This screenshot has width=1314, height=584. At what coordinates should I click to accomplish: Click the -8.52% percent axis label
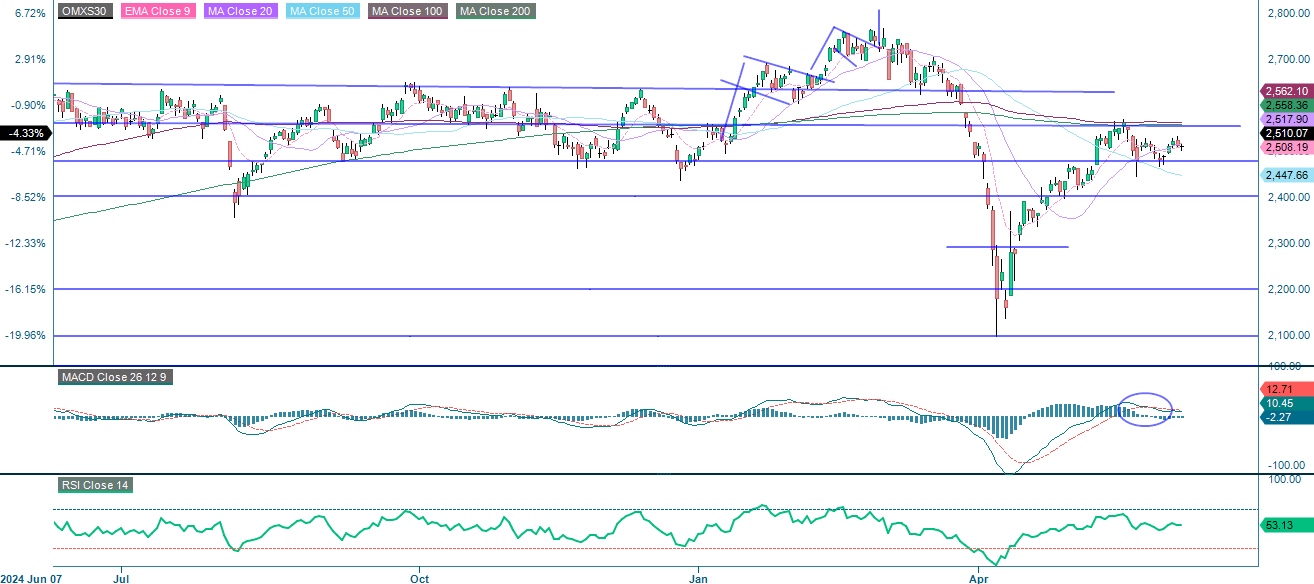[26, 197]
